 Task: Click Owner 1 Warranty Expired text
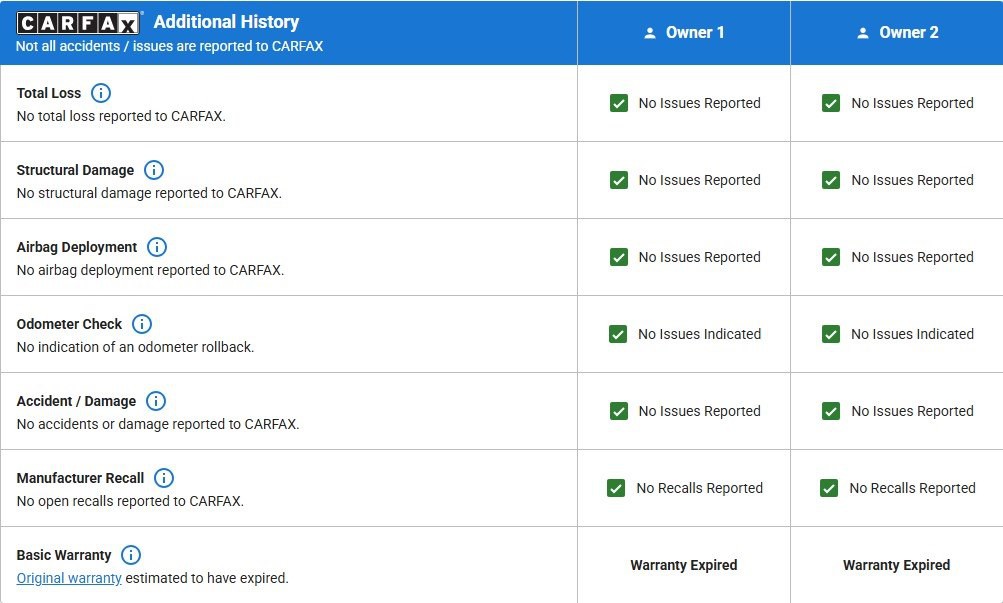coord(684,565)
